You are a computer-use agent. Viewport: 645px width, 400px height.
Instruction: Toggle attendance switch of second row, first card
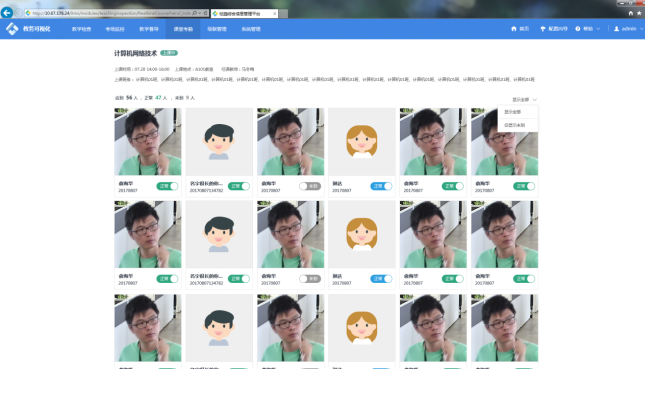tap(167, 279)
